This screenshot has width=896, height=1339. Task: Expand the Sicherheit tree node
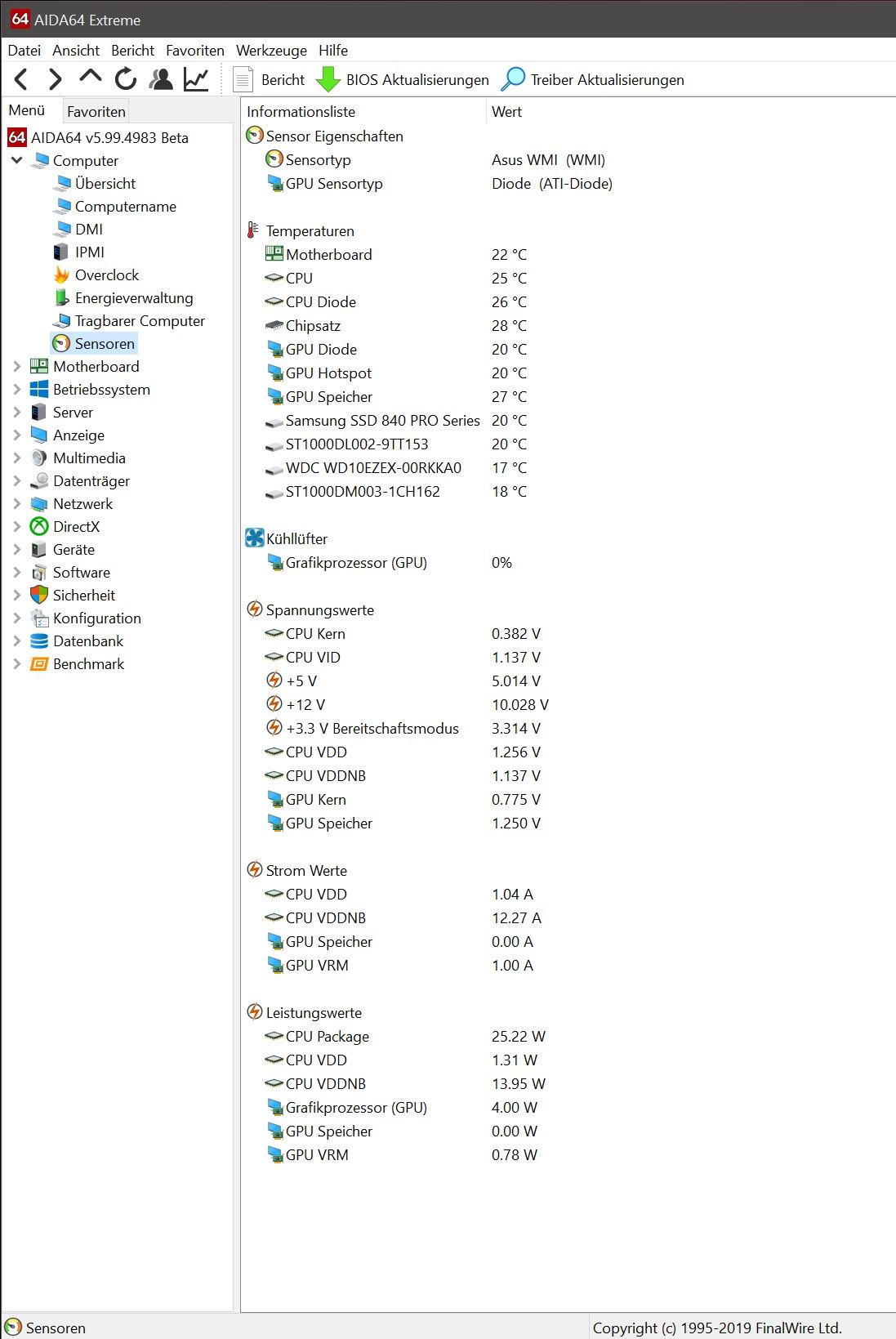[16, 596]
